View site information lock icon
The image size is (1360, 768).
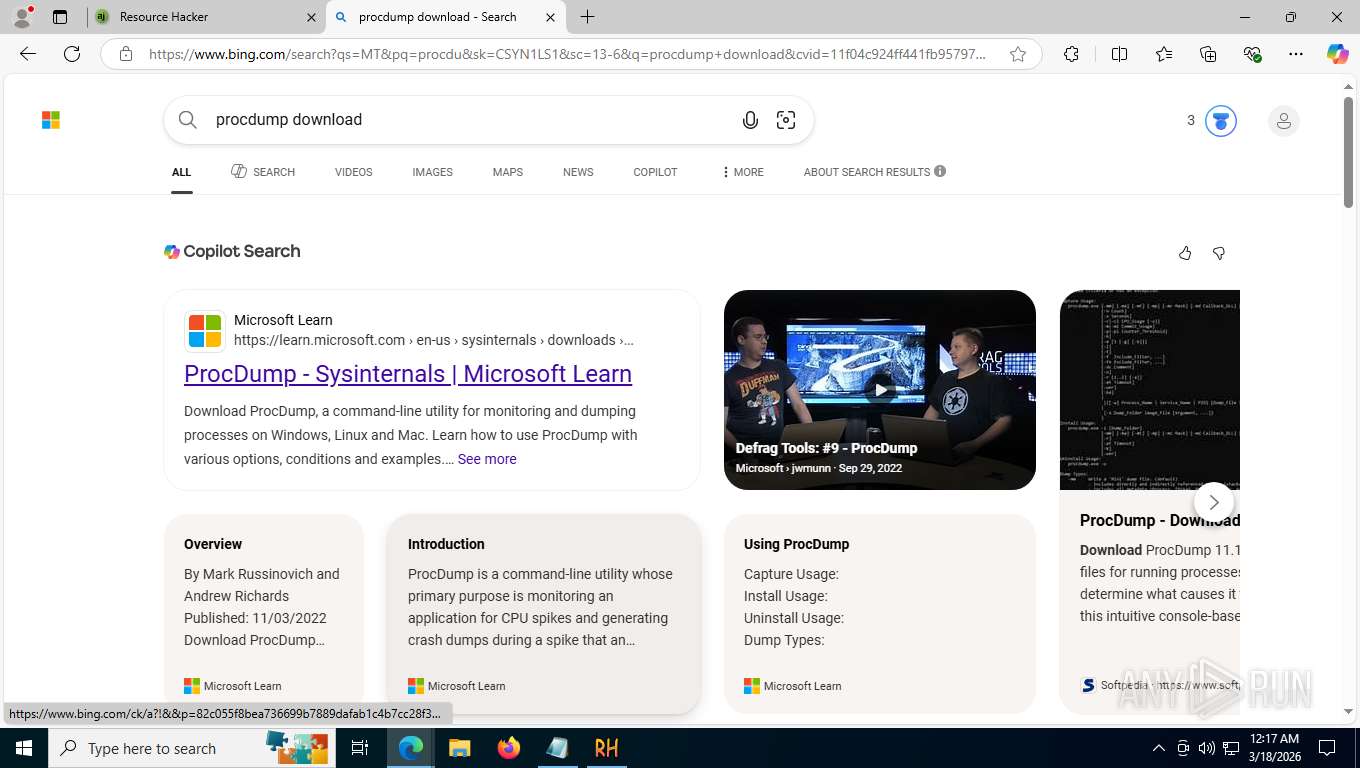click(x=126, y=54)
